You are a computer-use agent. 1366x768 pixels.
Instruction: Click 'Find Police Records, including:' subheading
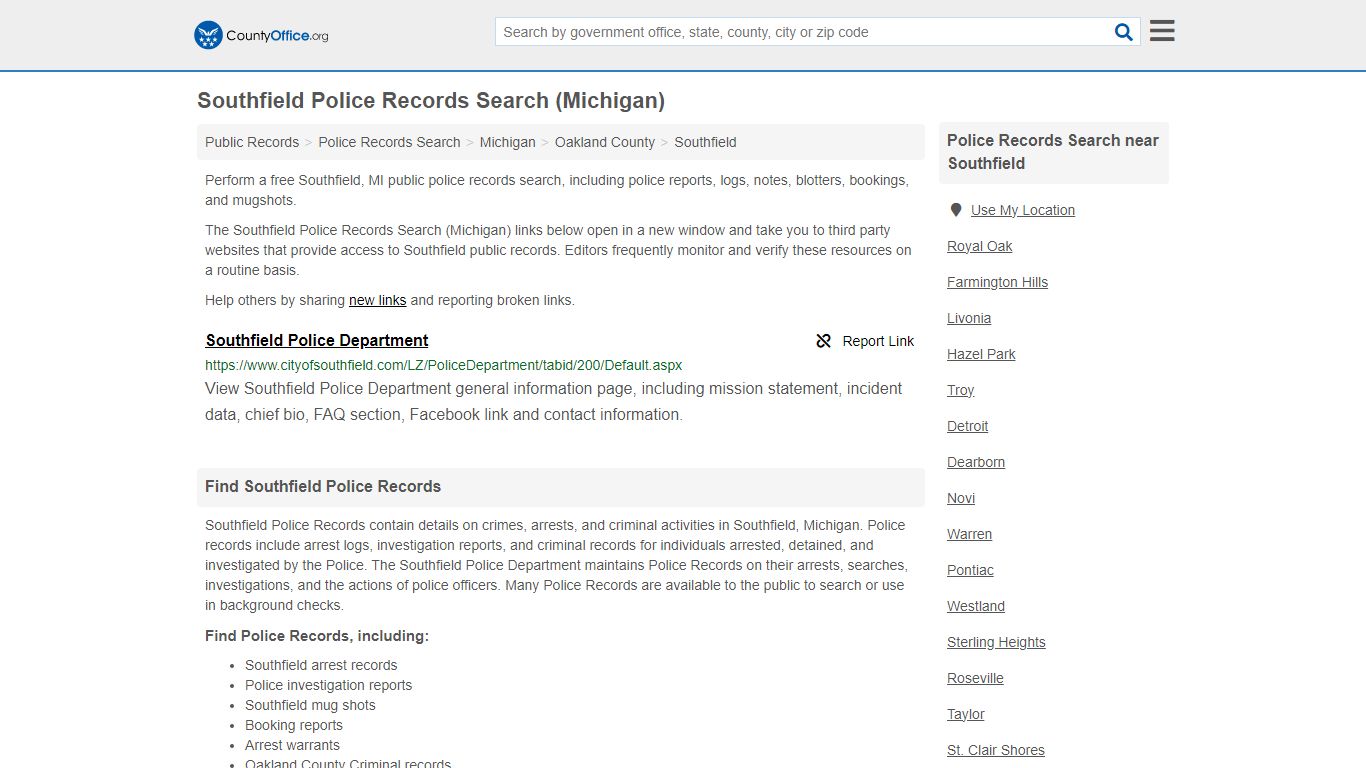[317, 636]
